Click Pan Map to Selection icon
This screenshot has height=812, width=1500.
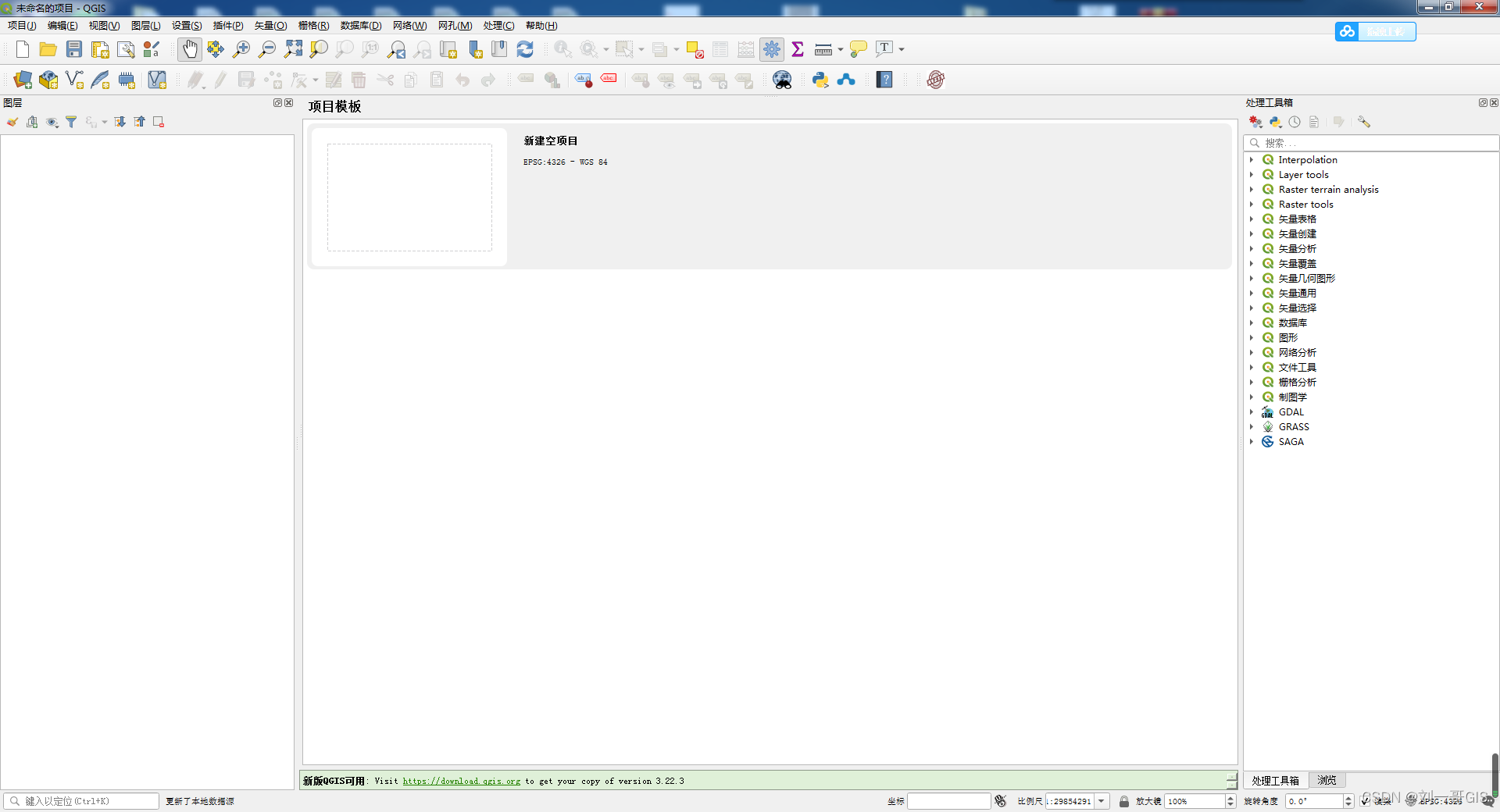[x=216, y=49]
